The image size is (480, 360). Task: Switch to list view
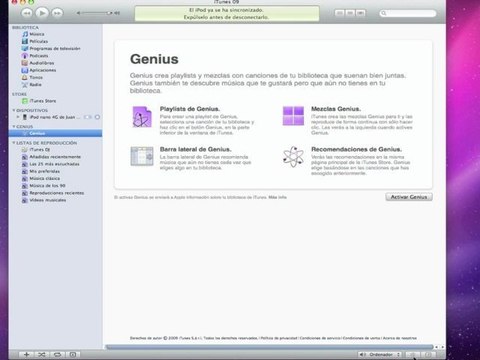click(x=340, y=13)
